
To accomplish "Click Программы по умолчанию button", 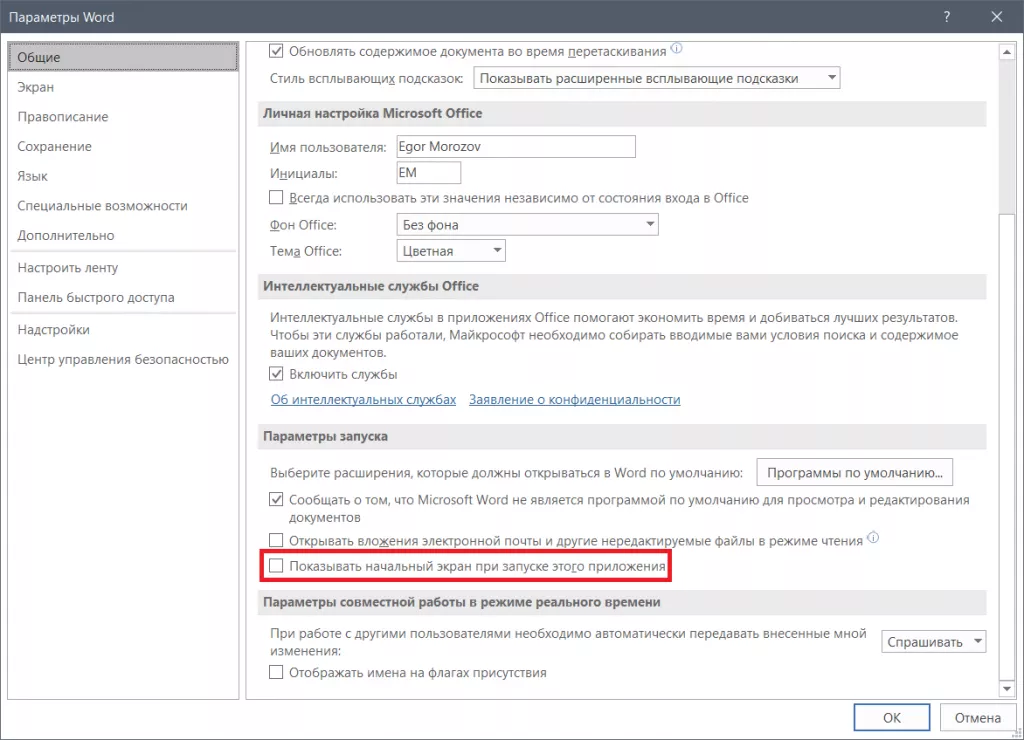I will click(854, 472).
